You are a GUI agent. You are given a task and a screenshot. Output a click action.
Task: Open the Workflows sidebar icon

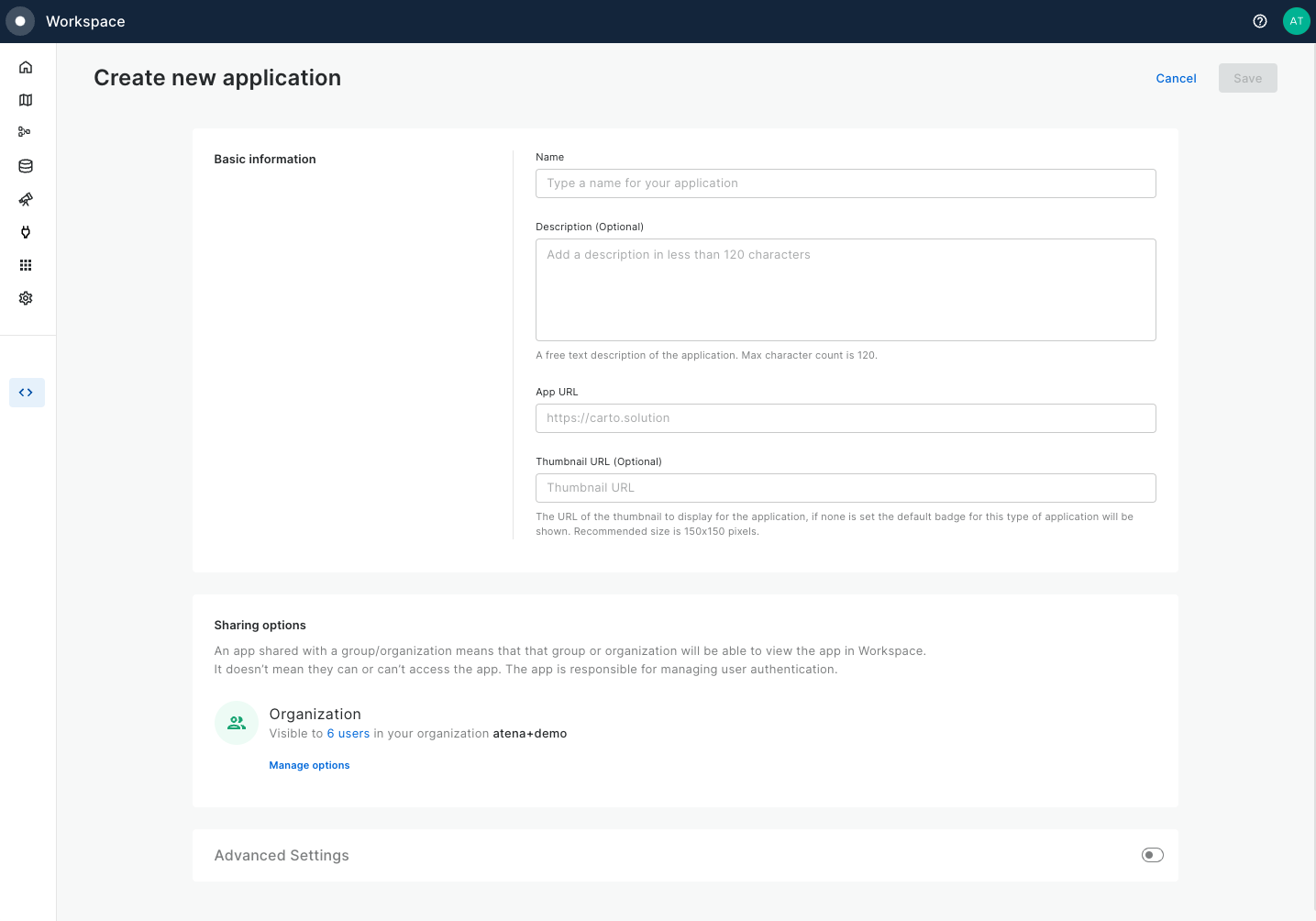(26, 132)
